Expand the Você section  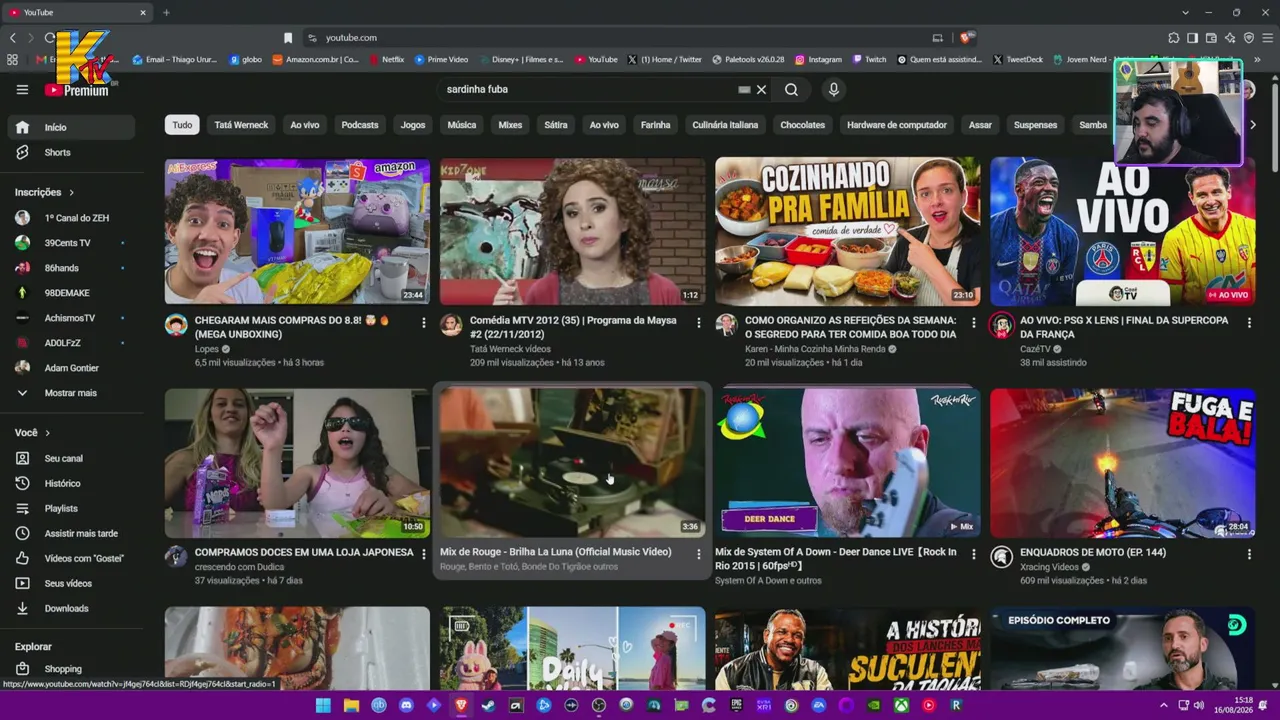[33, 433]
